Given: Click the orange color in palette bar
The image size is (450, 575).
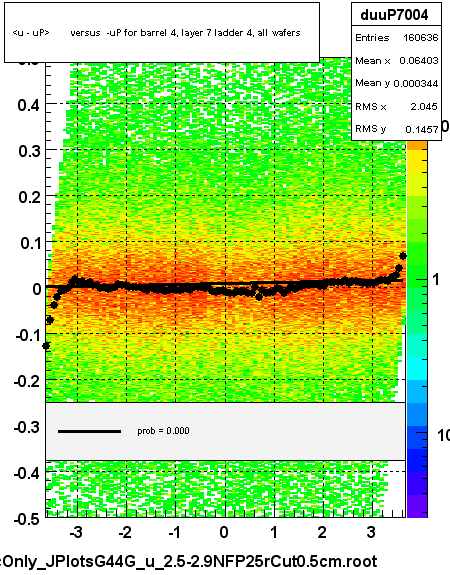Looking at the screenshot, I should (x=417, y=146).
